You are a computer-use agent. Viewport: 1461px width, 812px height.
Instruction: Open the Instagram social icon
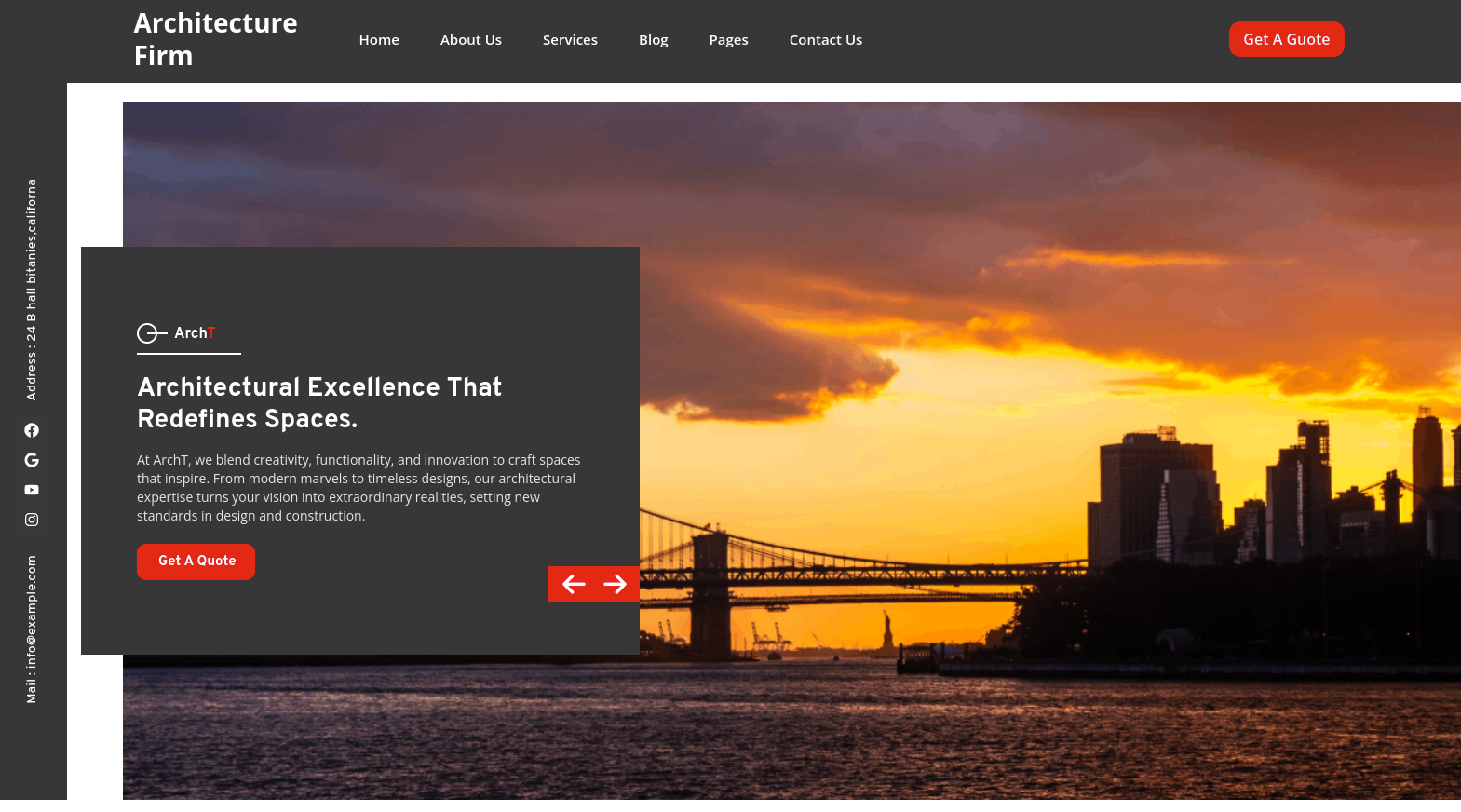[x=32, y=520]
